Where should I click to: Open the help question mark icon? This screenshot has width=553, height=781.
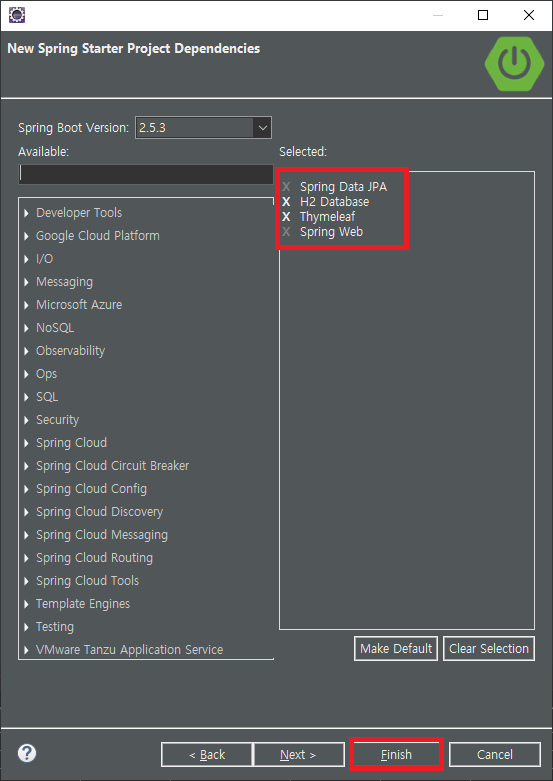(27, 753)
